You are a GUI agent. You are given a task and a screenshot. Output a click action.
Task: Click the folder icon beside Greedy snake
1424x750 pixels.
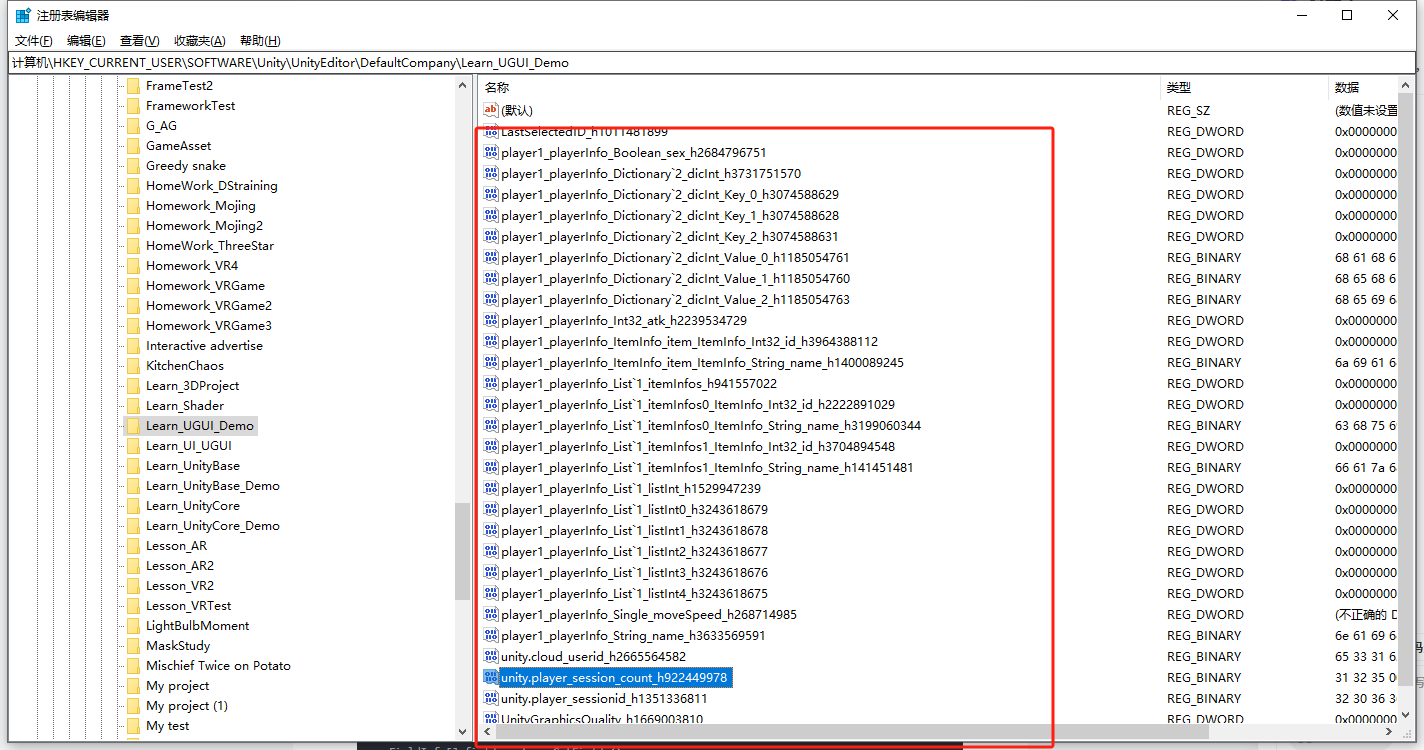(133, 165)
